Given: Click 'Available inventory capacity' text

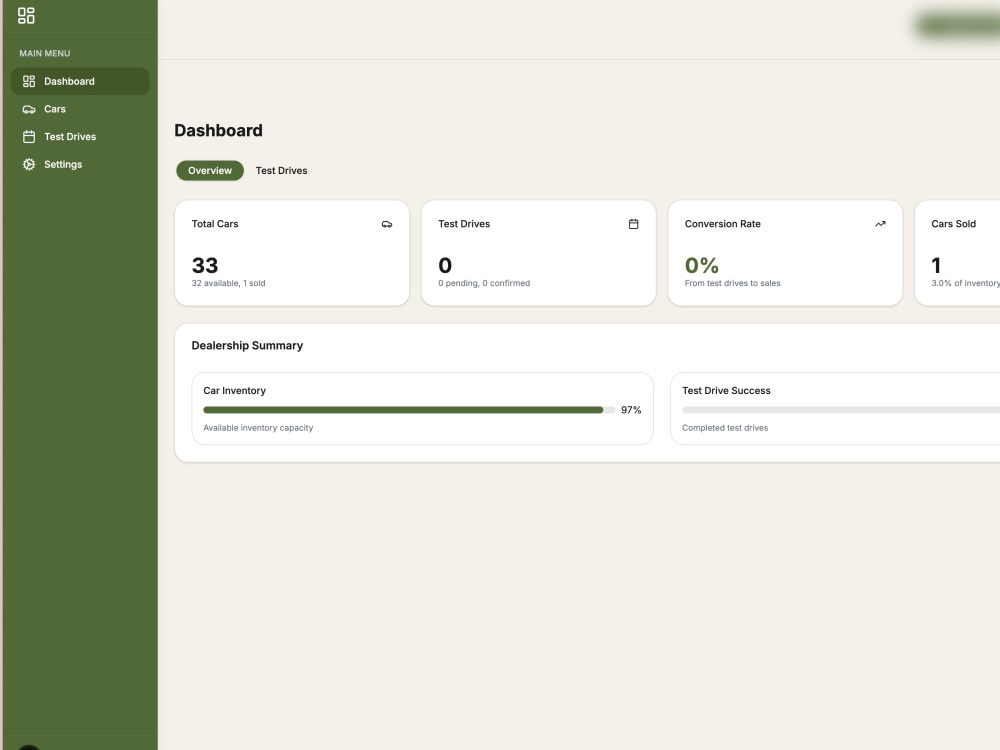Looking at the screenshot, I should 258,428.
